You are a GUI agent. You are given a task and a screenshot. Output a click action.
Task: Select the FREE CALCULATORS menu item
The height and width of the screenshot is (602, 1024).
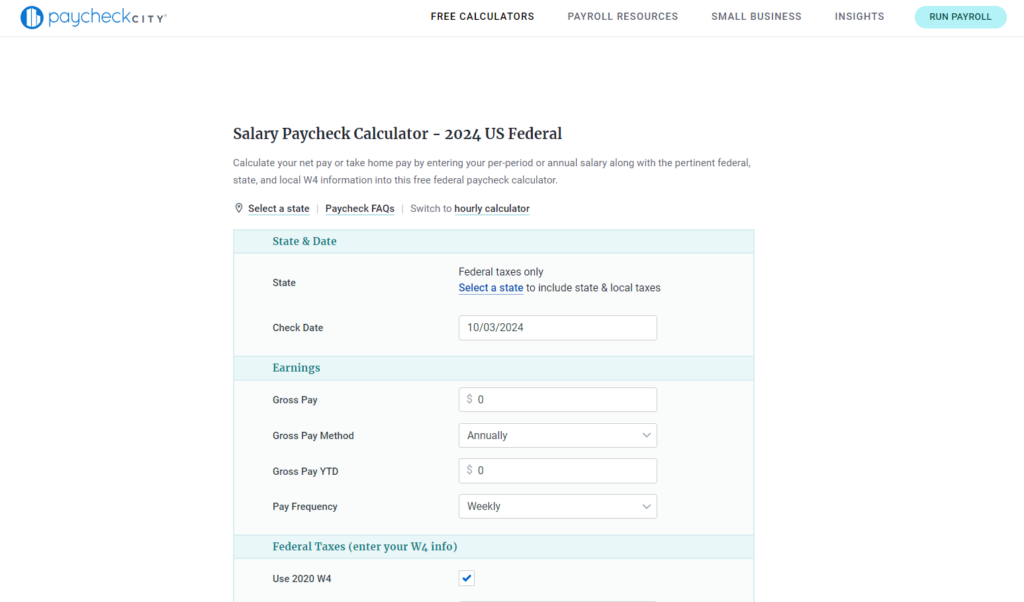click(482, 16)
